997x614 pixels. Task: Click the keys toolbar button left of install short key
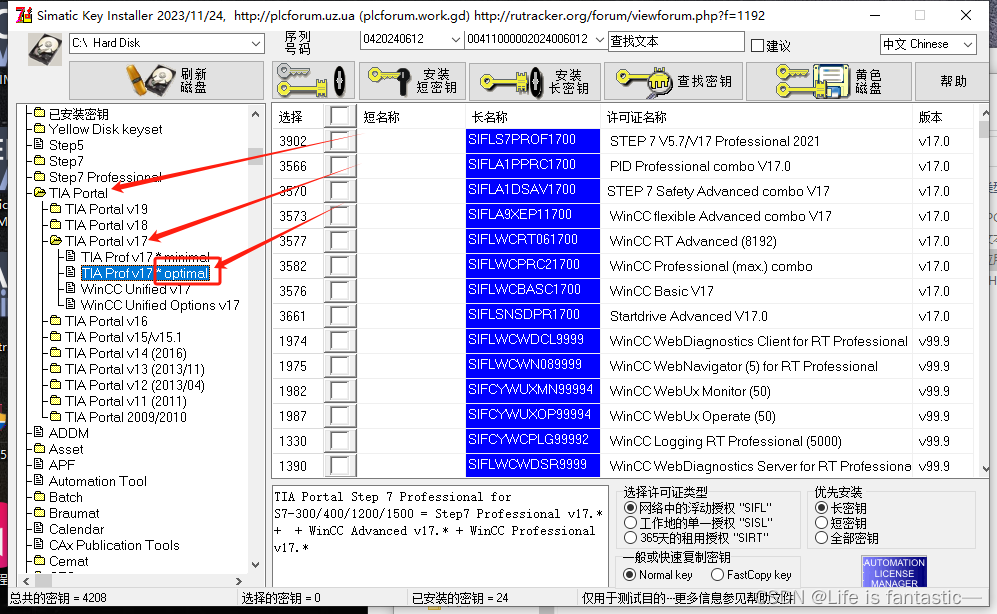[x=312, y=81]
